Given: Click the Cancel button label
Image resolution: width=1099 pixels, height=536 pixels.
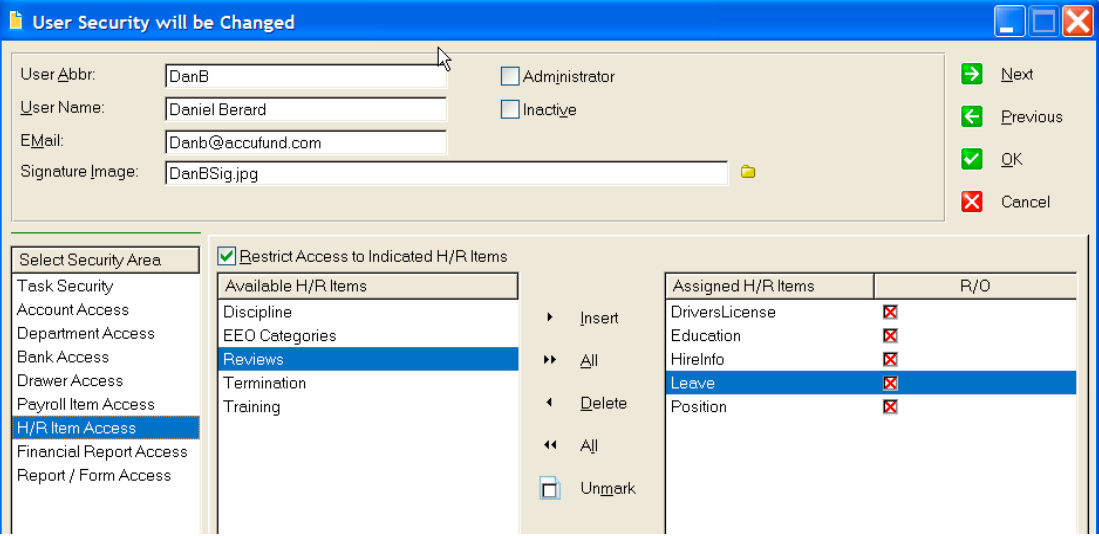Looking at the screenshot, I should [1025, 202].
